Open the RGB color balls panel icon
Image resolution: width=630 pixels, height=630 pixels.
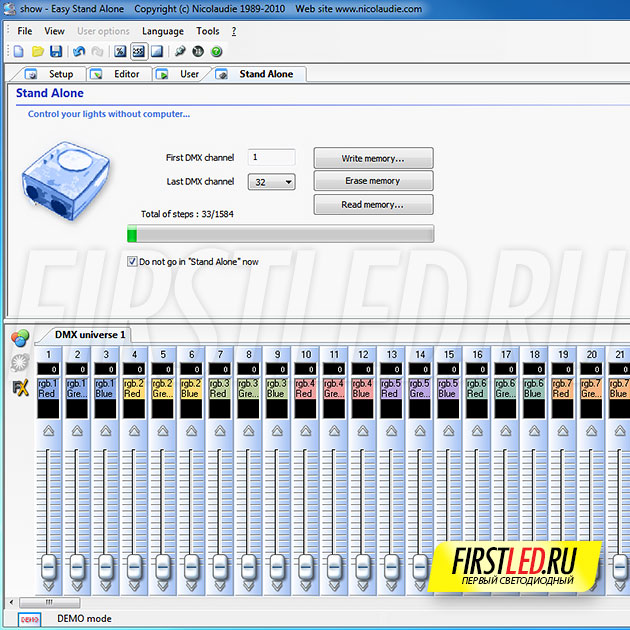tap(19, 338)
